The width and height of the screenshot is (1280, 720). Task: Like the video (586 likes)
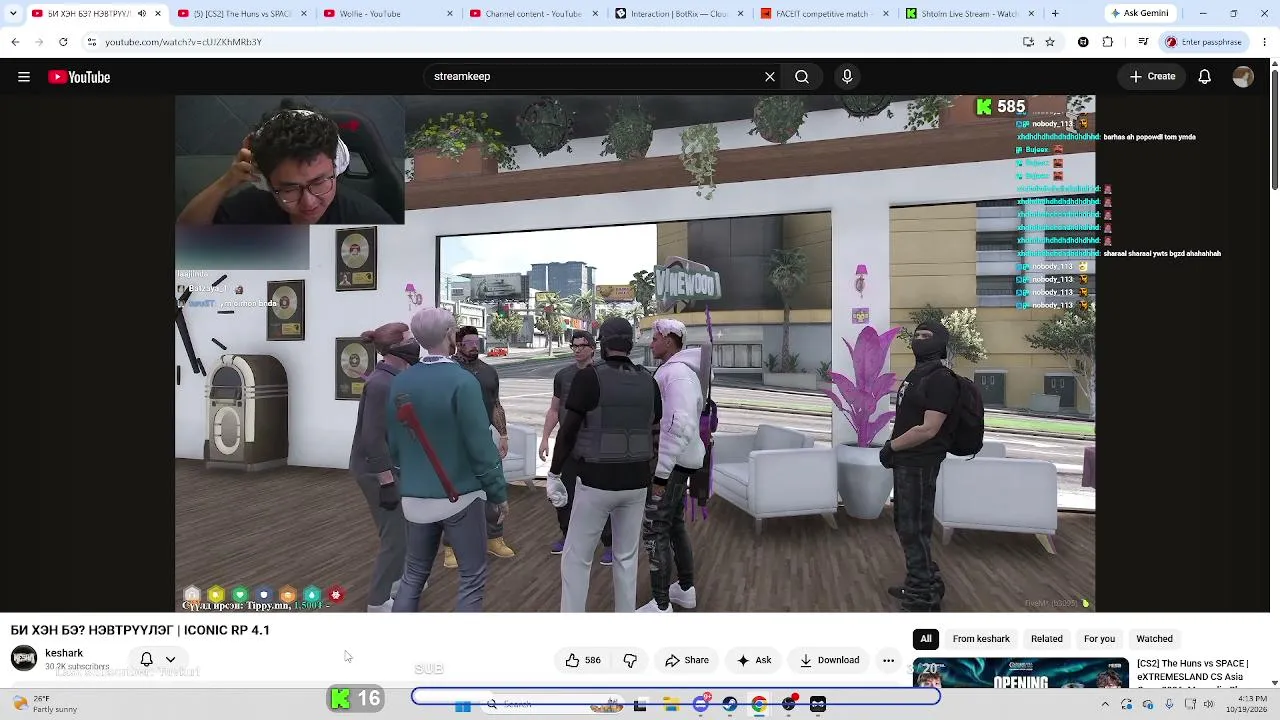(x=583, y=660)
